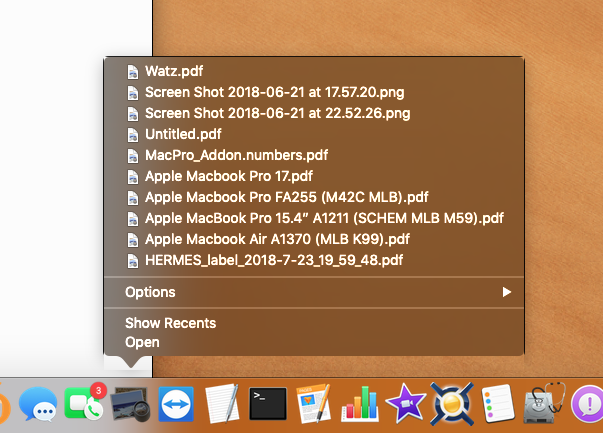Screen dimensions: 603x433
Task: Launch Terminal from the Dock
Action: coord(268,404)
